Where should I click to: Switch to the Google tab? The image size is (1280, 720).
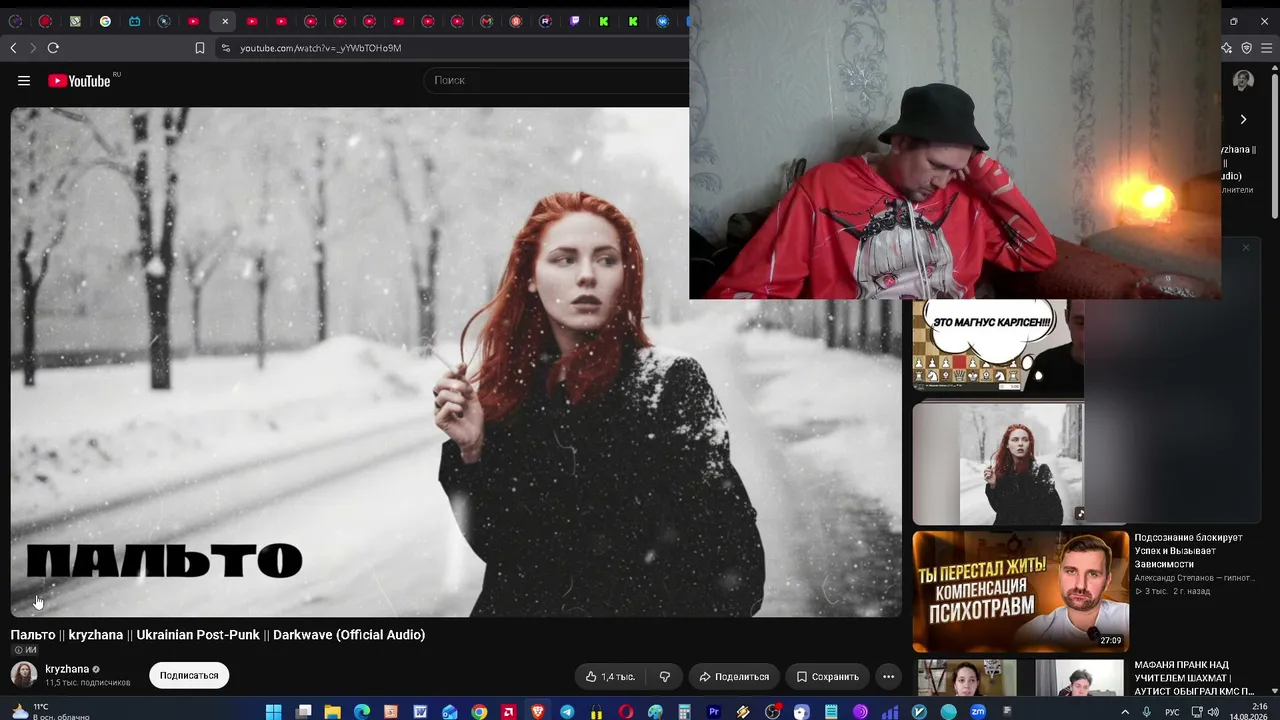[x=105, y=21]
